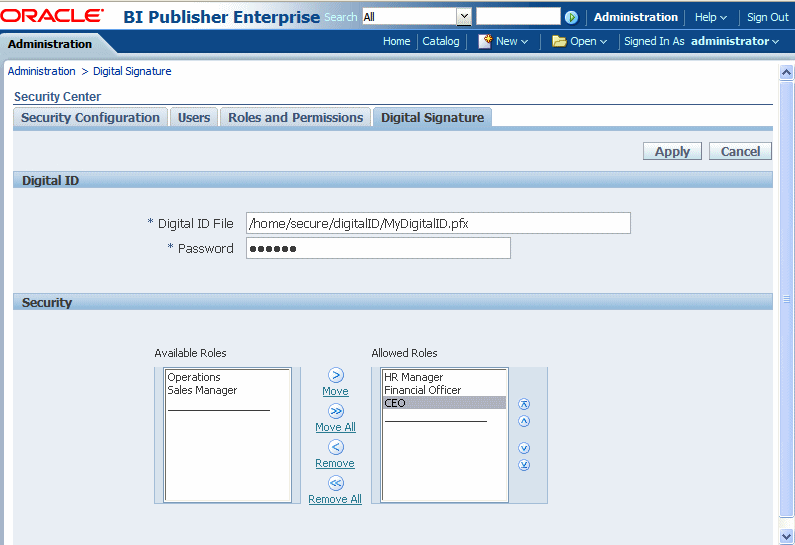The height and width of the screenshot is (545, 795).
Task: Click Administration link in top header
Action: click(636, 17)
